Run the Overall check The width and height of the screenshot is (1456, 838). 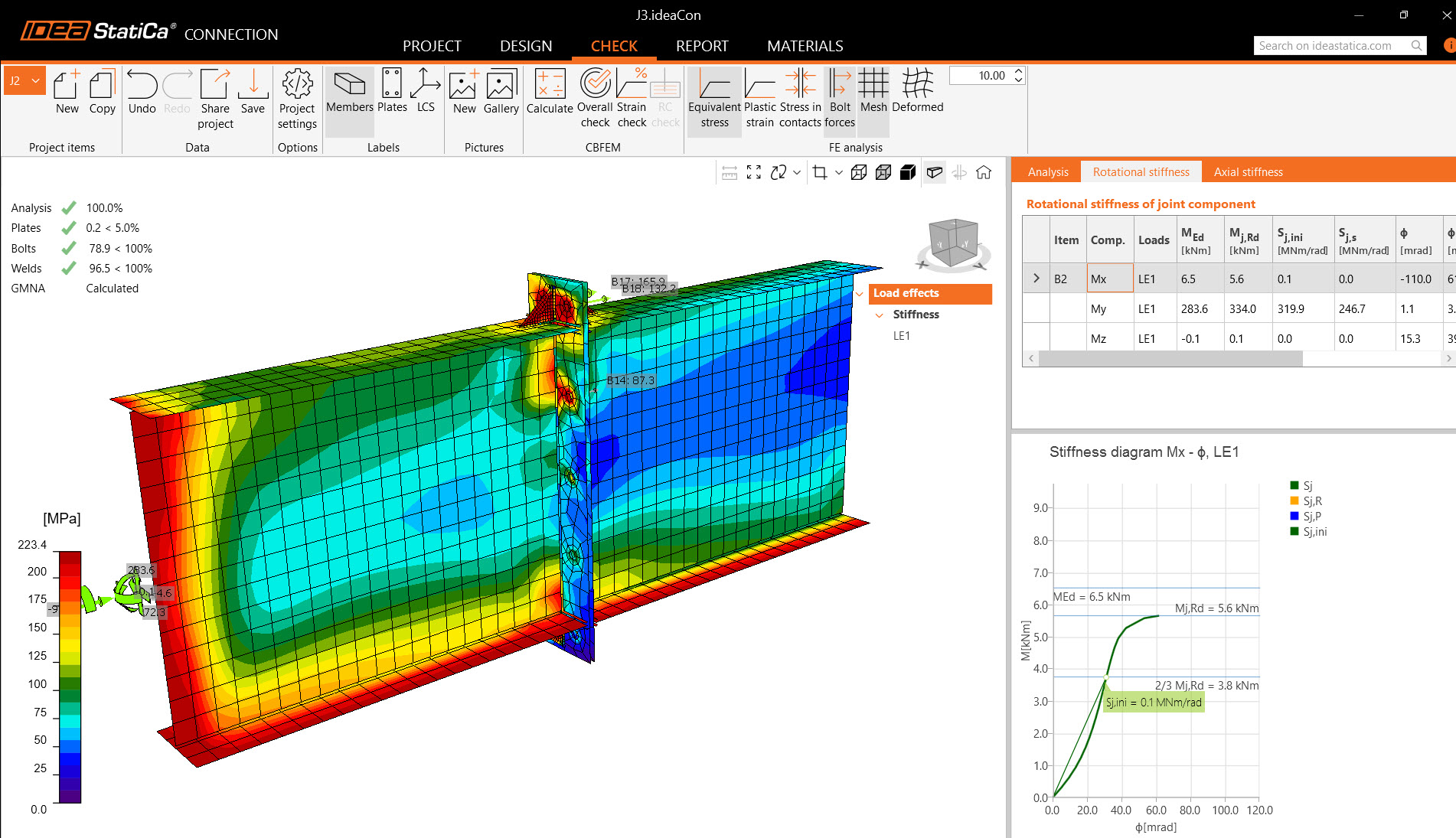(x=595, y=98)
